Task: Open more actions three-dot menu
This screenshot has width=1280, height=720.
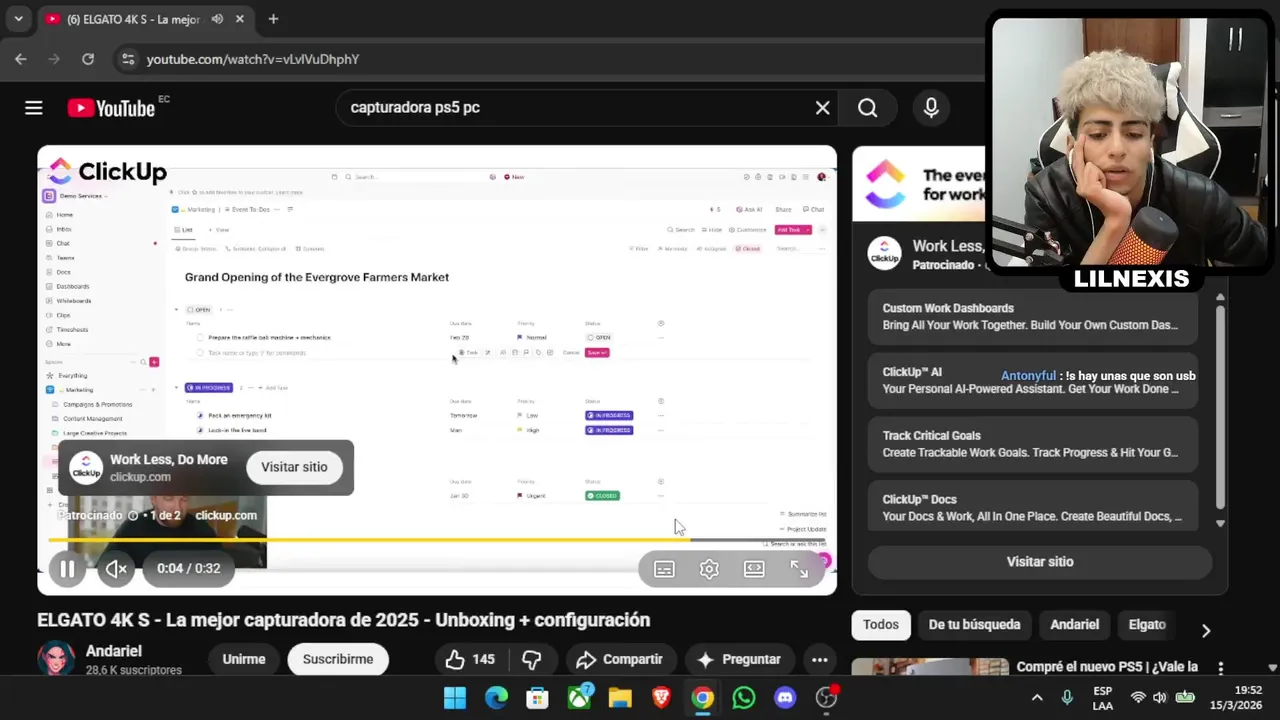Action: tap(819, 660)
